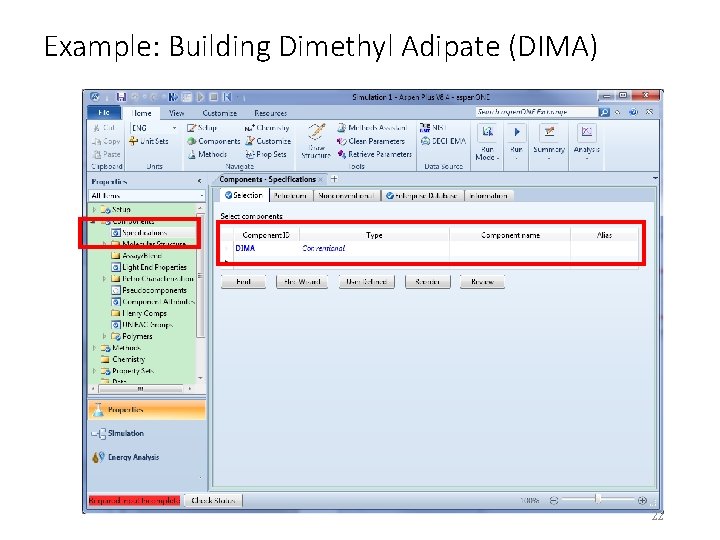This screenshot has width=720, height=540.
Task: Select the Petroleum sheet tab
Action: pos(290,196)
